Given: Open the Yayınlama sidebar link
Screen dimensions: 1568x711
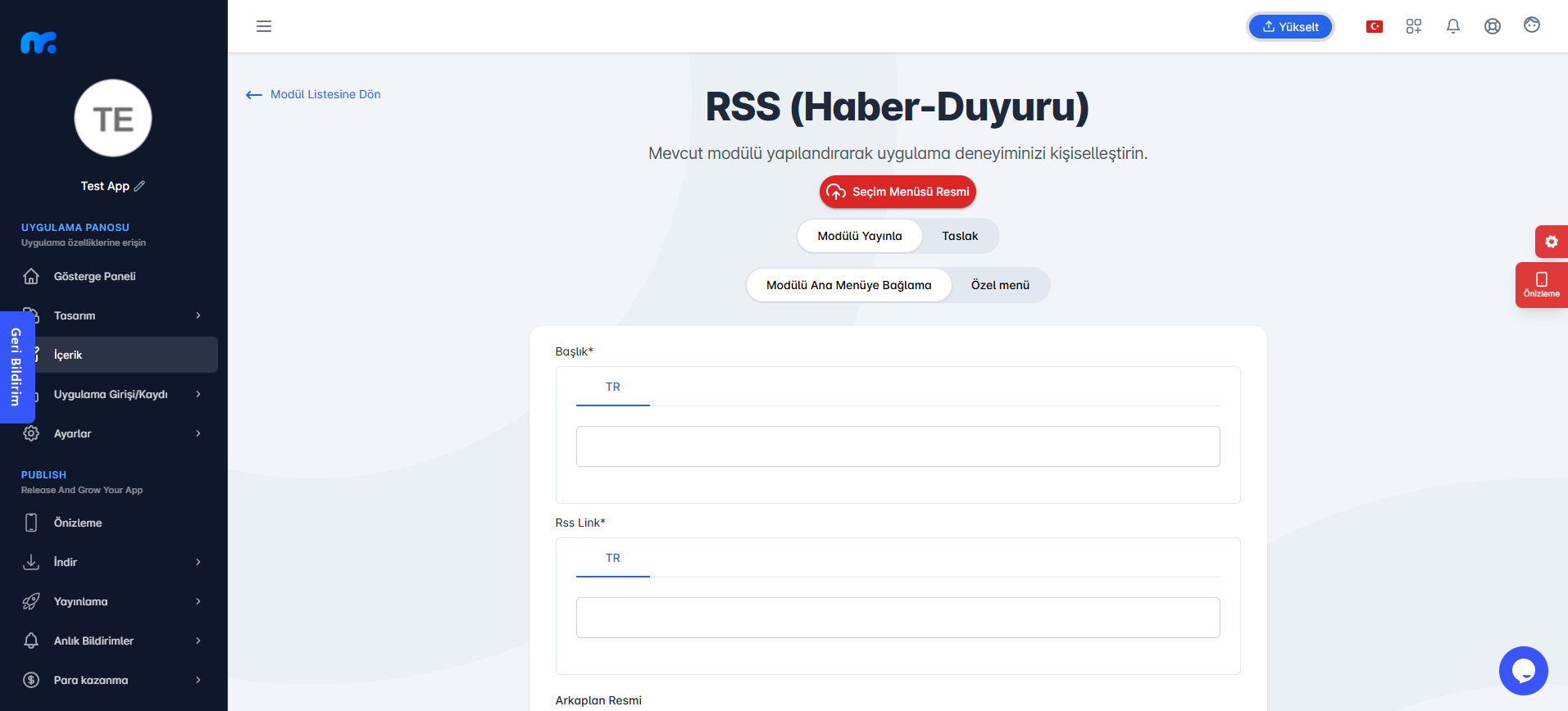Looking at the screenshot, I should [x=113, y=601].
